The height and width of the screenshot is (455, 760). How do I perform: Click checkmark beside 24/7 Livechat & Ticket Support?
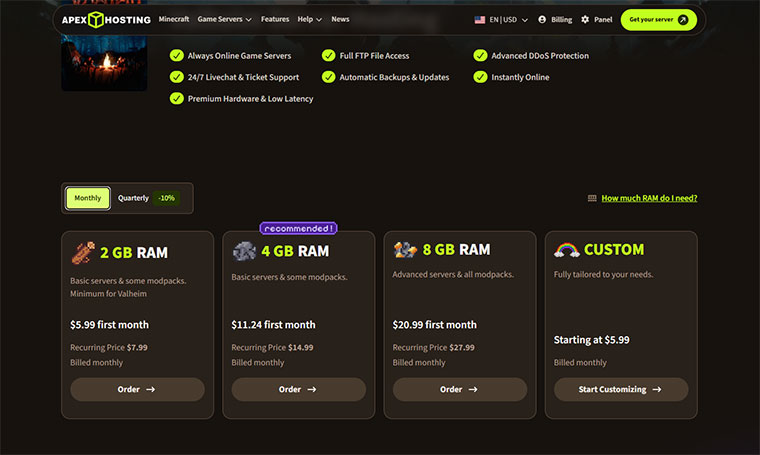click(x=176, y=77)
